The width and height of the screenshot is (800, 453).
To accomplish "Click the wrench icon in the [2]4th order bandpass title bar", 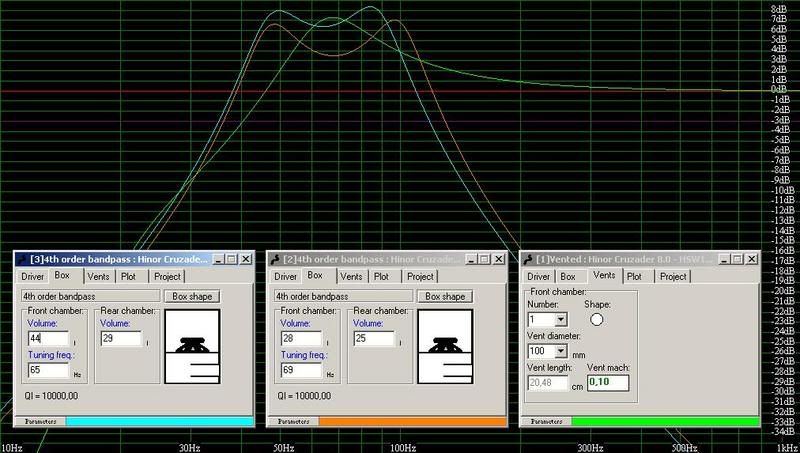I will click(277, 259).
